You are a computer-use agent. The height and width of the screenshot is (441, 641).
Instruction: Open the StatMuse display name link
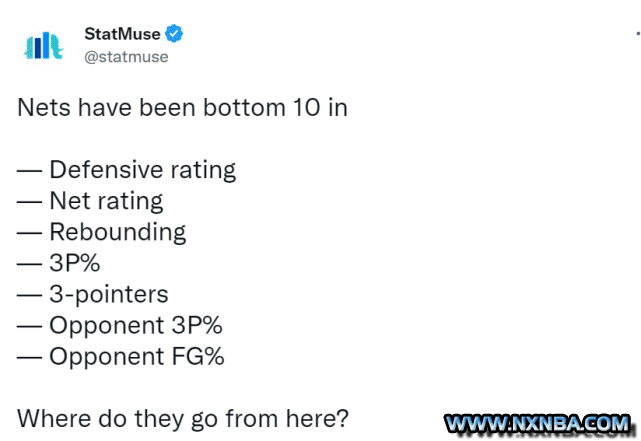pos(122,34)
